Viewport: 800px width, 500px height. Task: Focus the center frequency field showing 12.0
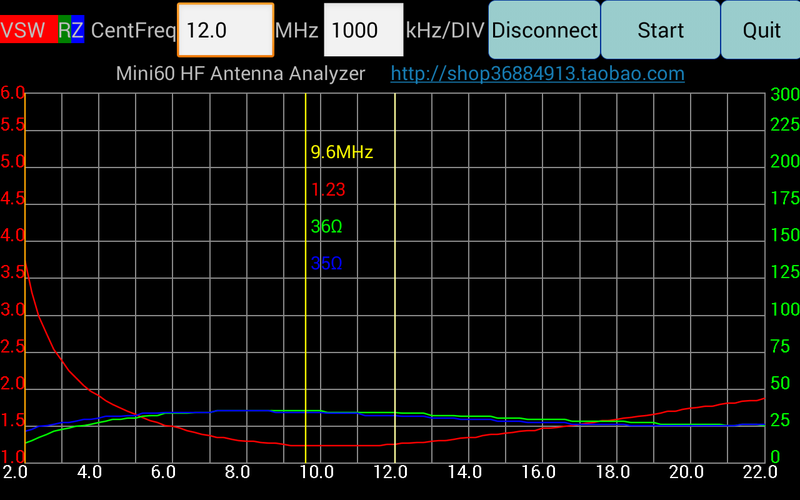225,30
